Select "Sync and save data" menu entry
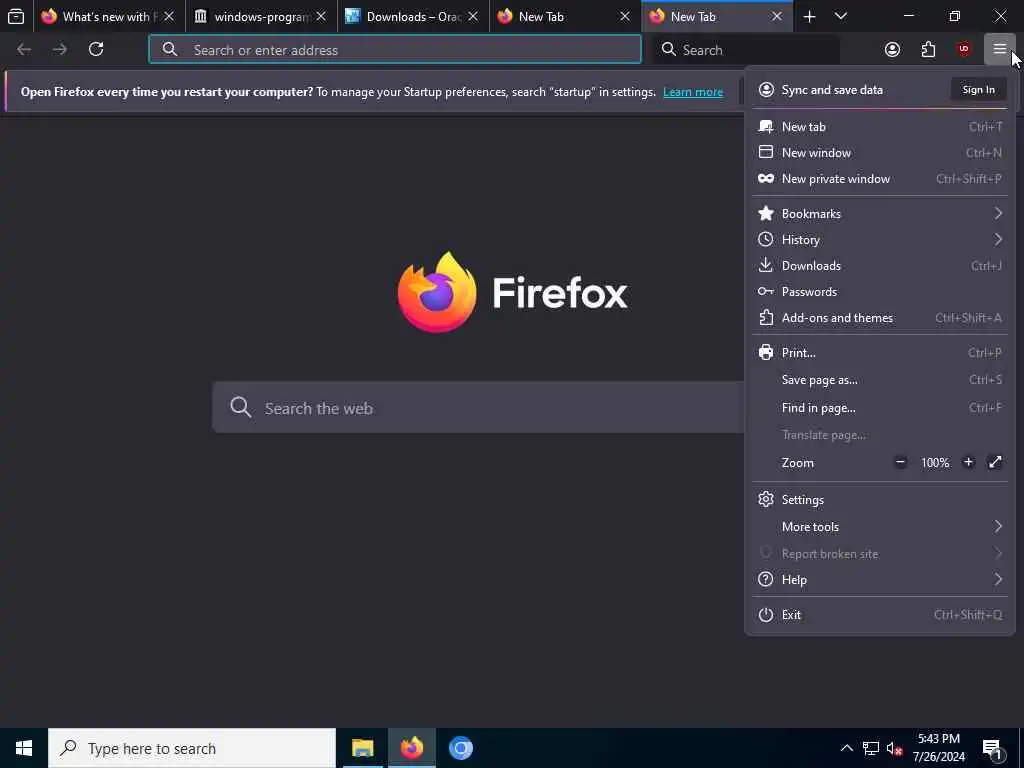This screenshot has width=1024, height=768. point(832,90)
